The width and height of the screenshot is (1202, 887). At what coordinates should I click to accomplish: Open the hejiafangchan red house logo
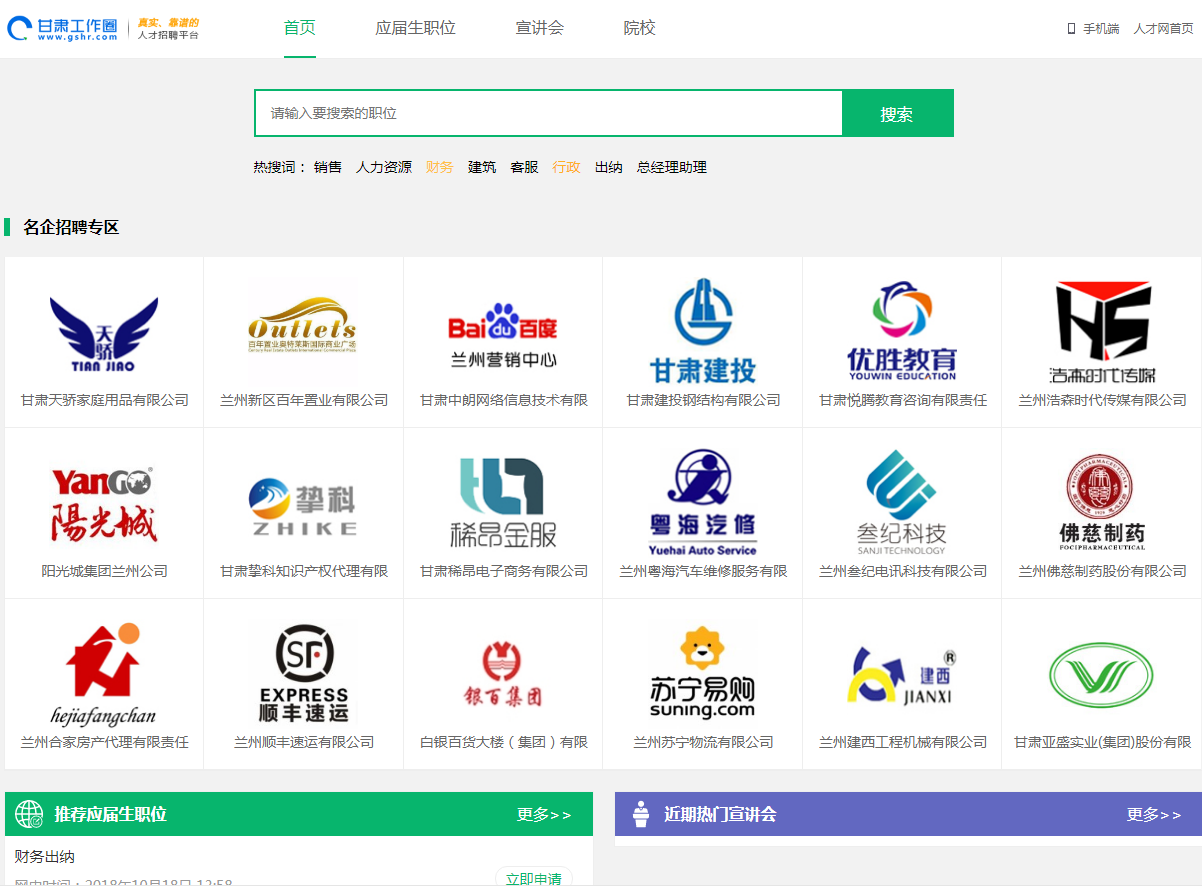point(104,673)
